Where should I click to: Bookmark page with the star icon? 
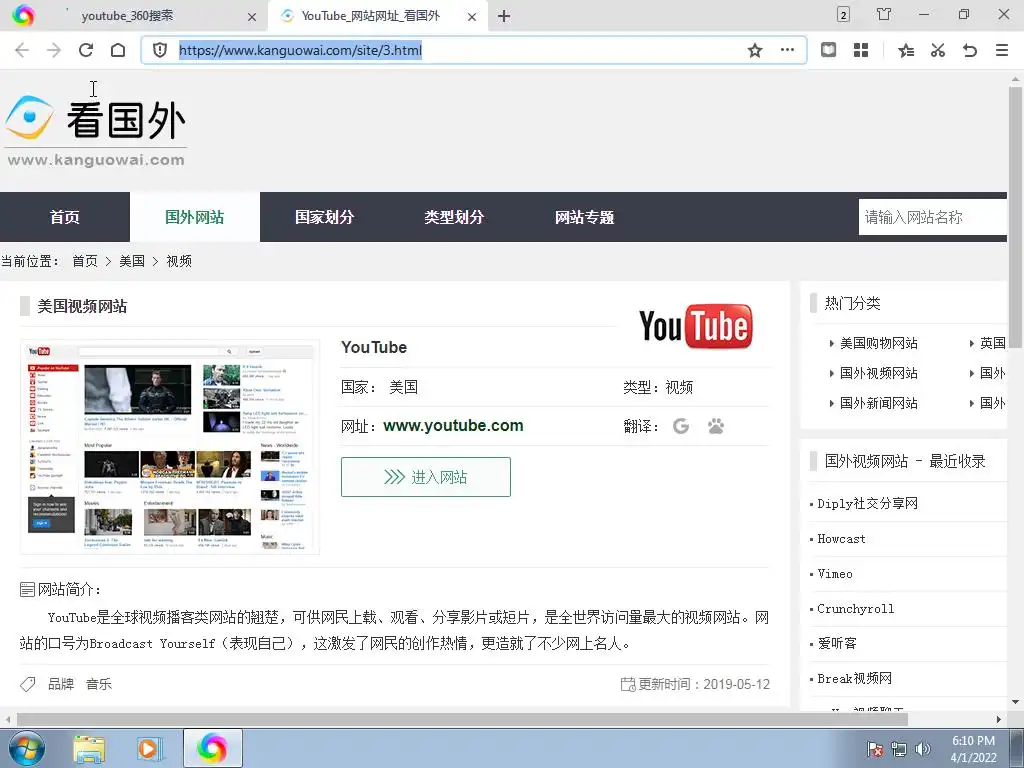tap(755, 50)
